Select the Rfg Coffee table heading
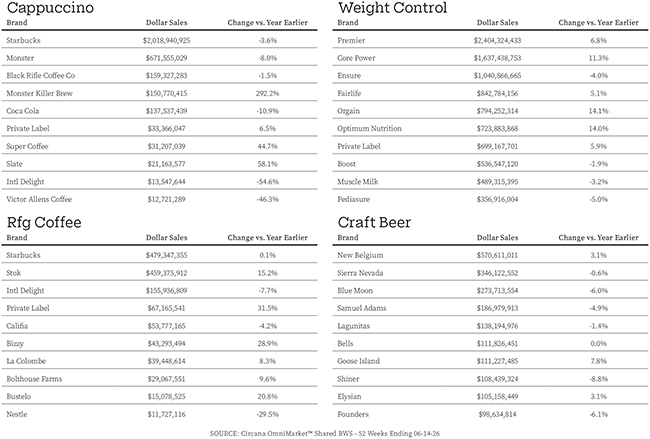The height and width of the screenshot is (439, 650). [x=44, y=223]
